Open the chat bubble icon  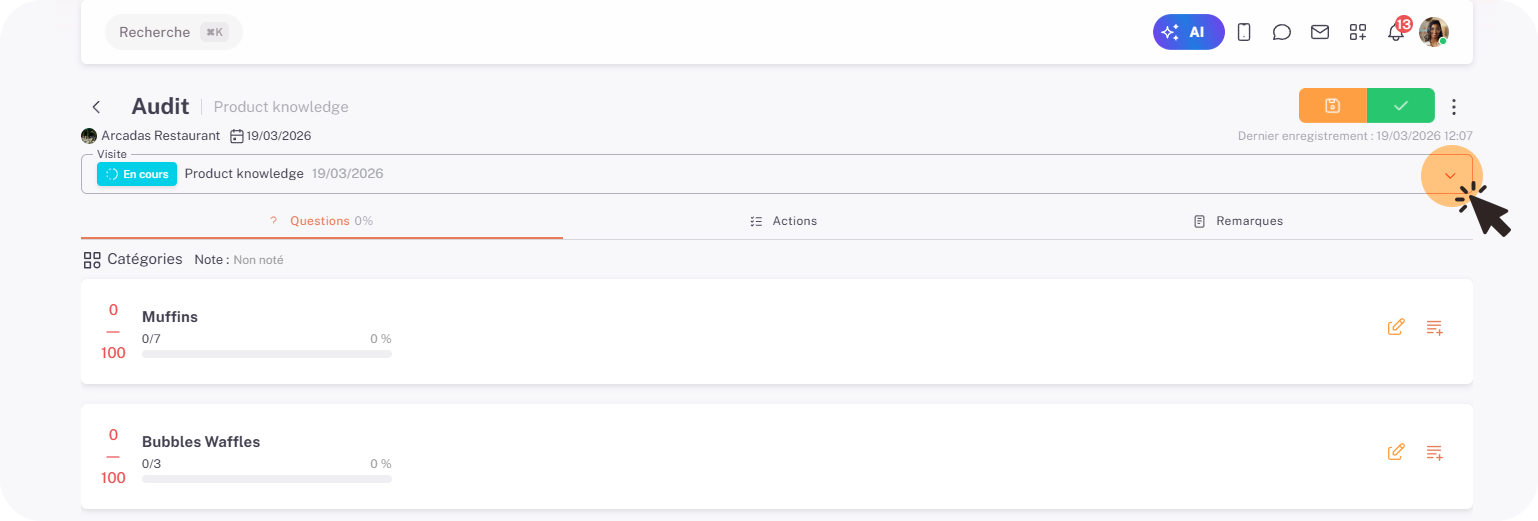1281,32
